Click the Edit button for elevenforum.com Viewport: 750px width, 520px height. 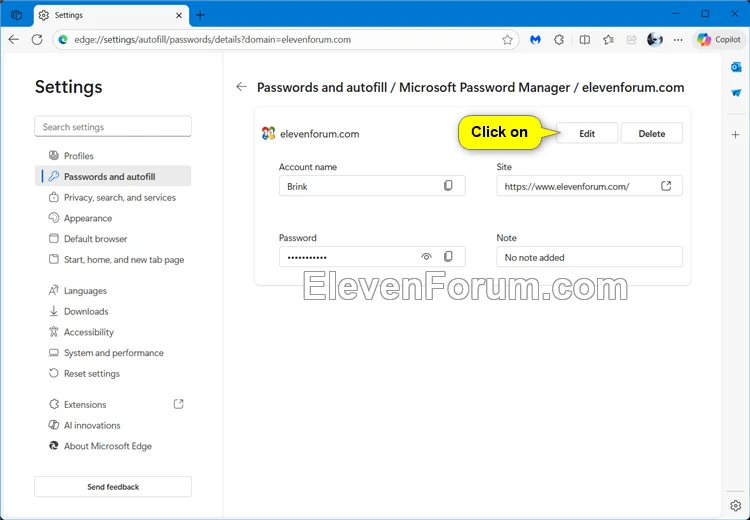click(x=587, y=133)
